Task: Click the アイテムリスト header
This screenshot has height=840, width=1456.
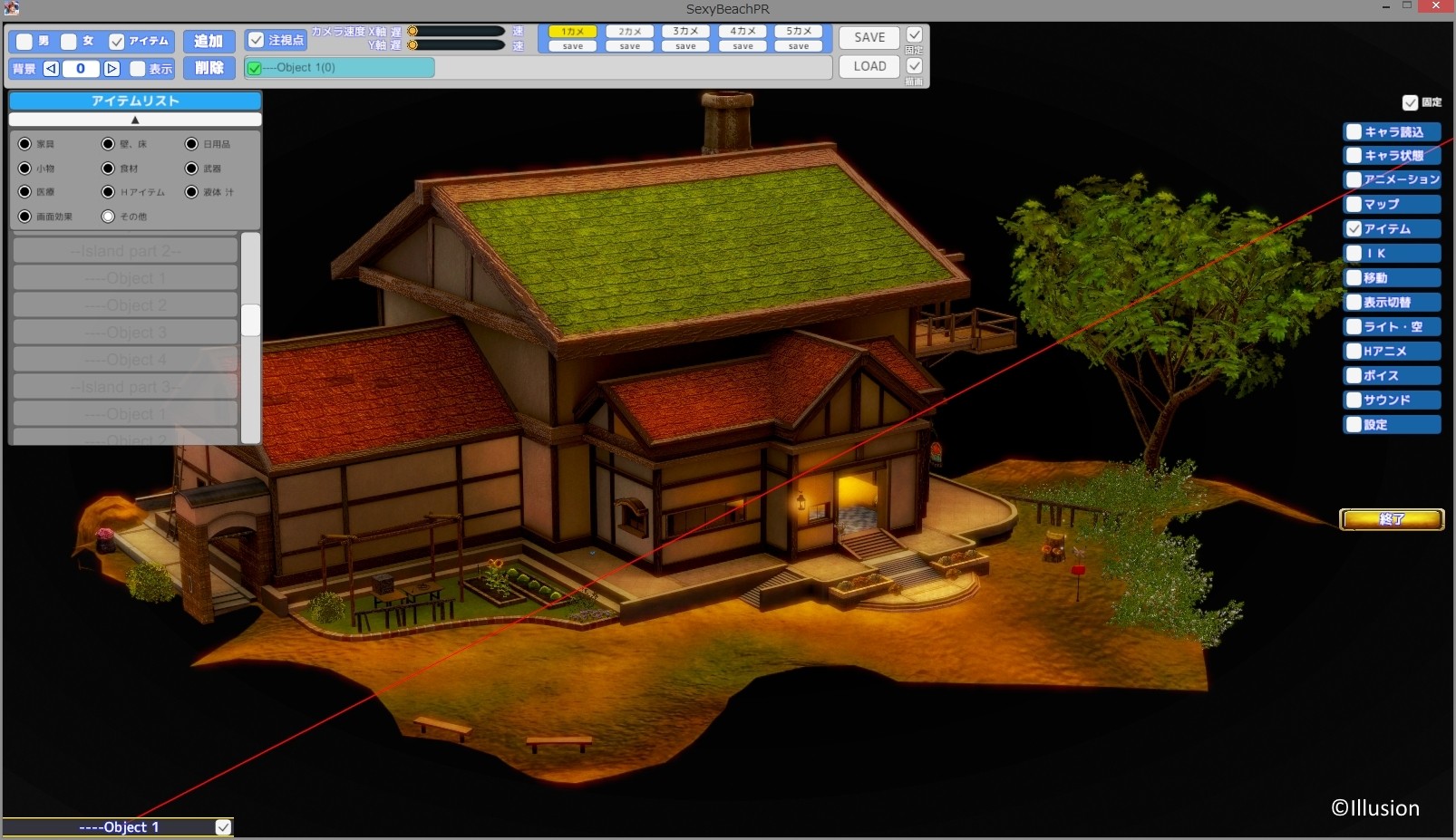Action: pyautogui.click(x=135, y=101)
